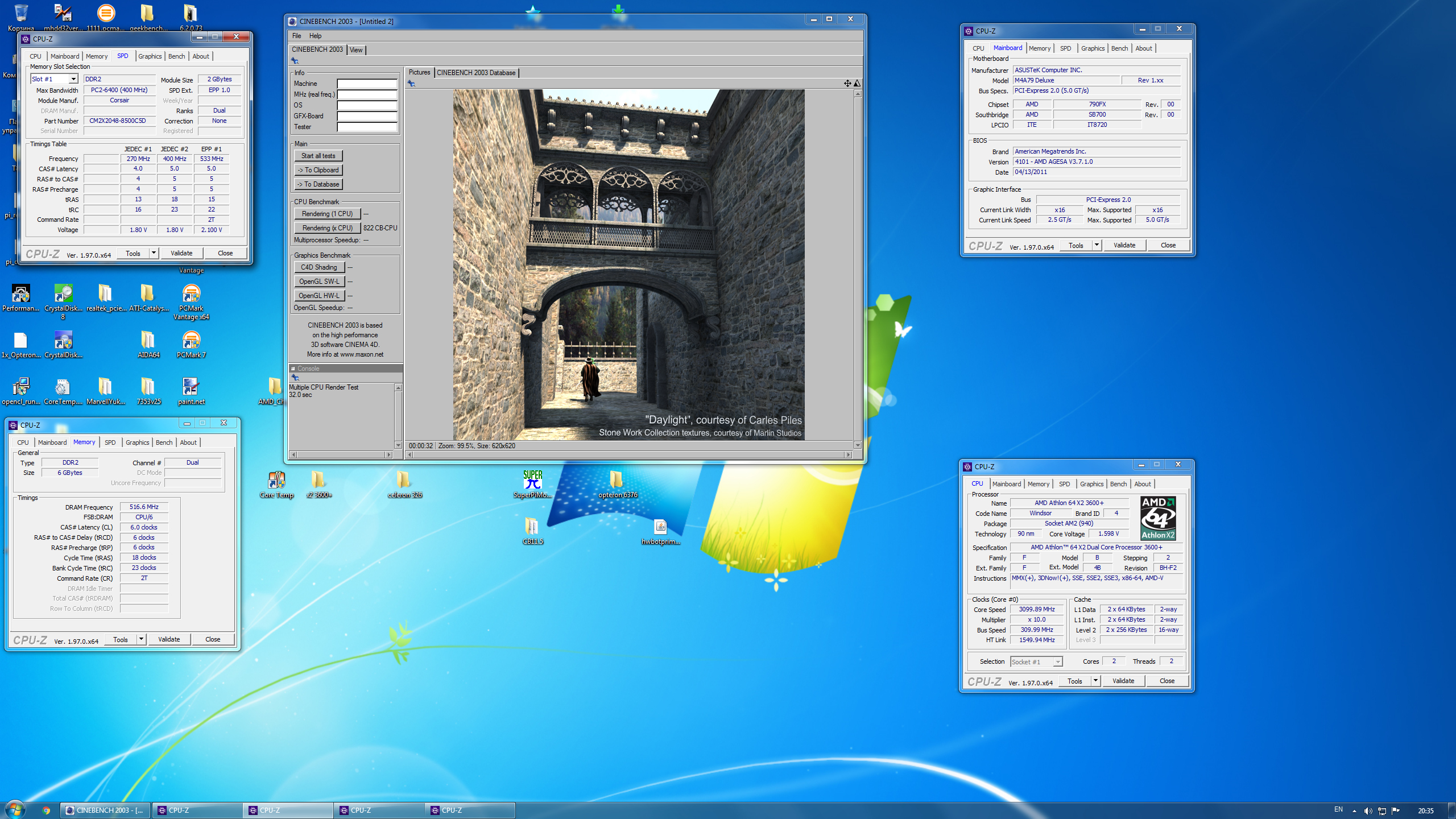The height and width of the screenshot is (819, 1456).
Task: Open Cinebench Help menu
Action: point(315,36)
